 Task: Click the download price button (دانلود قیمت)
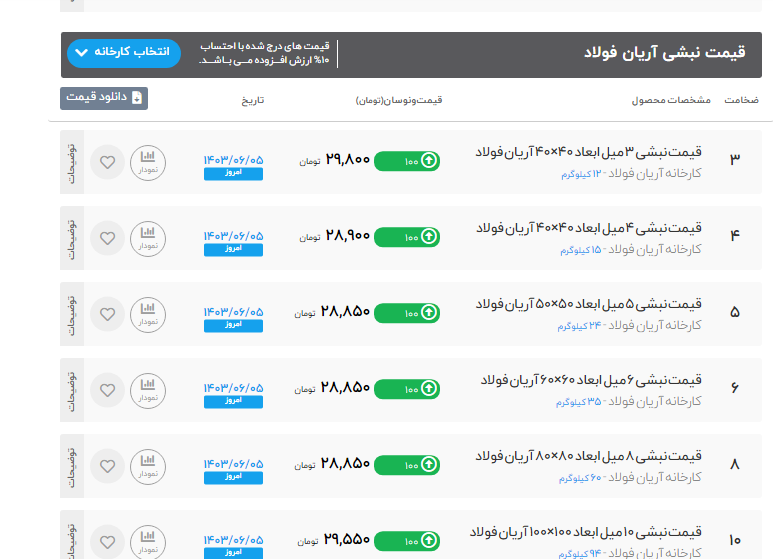click(104, 98)
